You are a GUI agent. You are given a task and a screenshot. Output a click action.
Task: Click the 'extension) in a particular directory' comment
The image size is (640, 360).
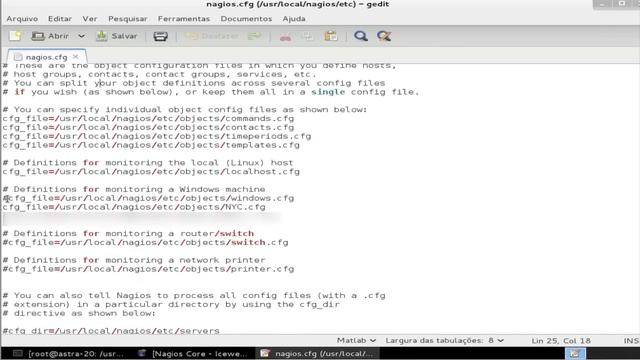(x=171, y=304)
